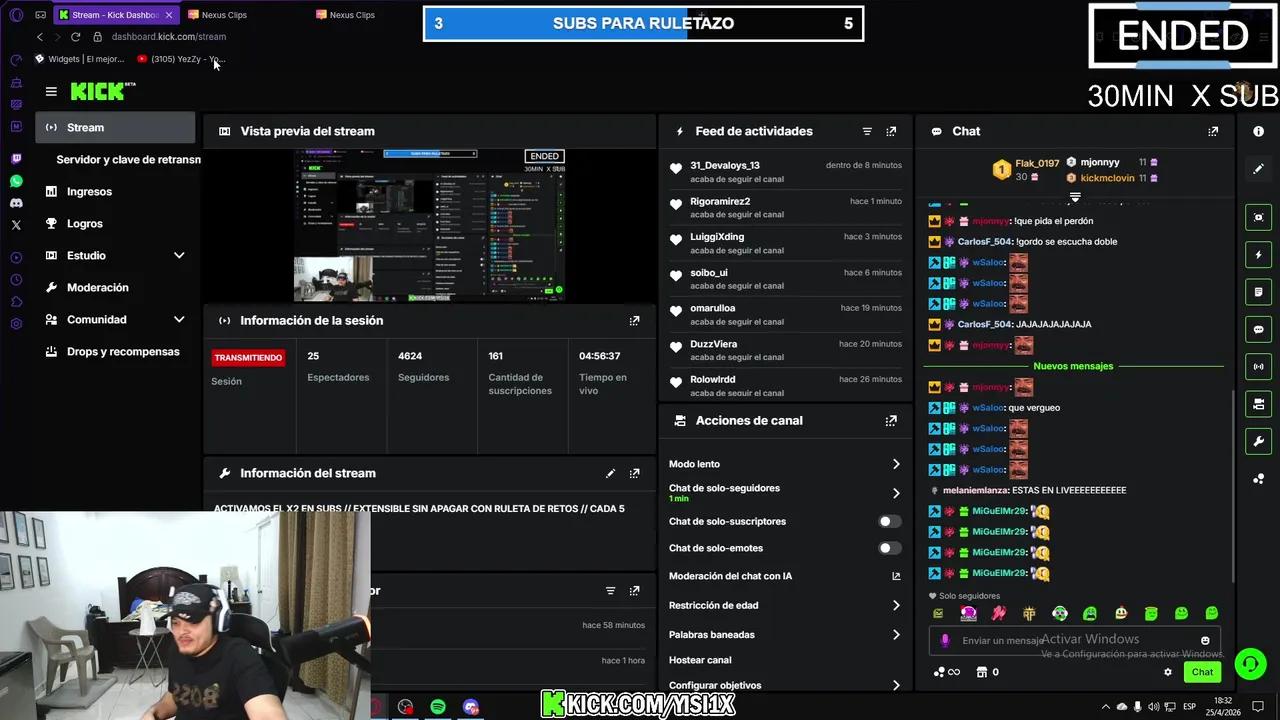Click the chat panel scrollbar
The height and width of the screenshot is (720, 1280).
pos(1234,485)
